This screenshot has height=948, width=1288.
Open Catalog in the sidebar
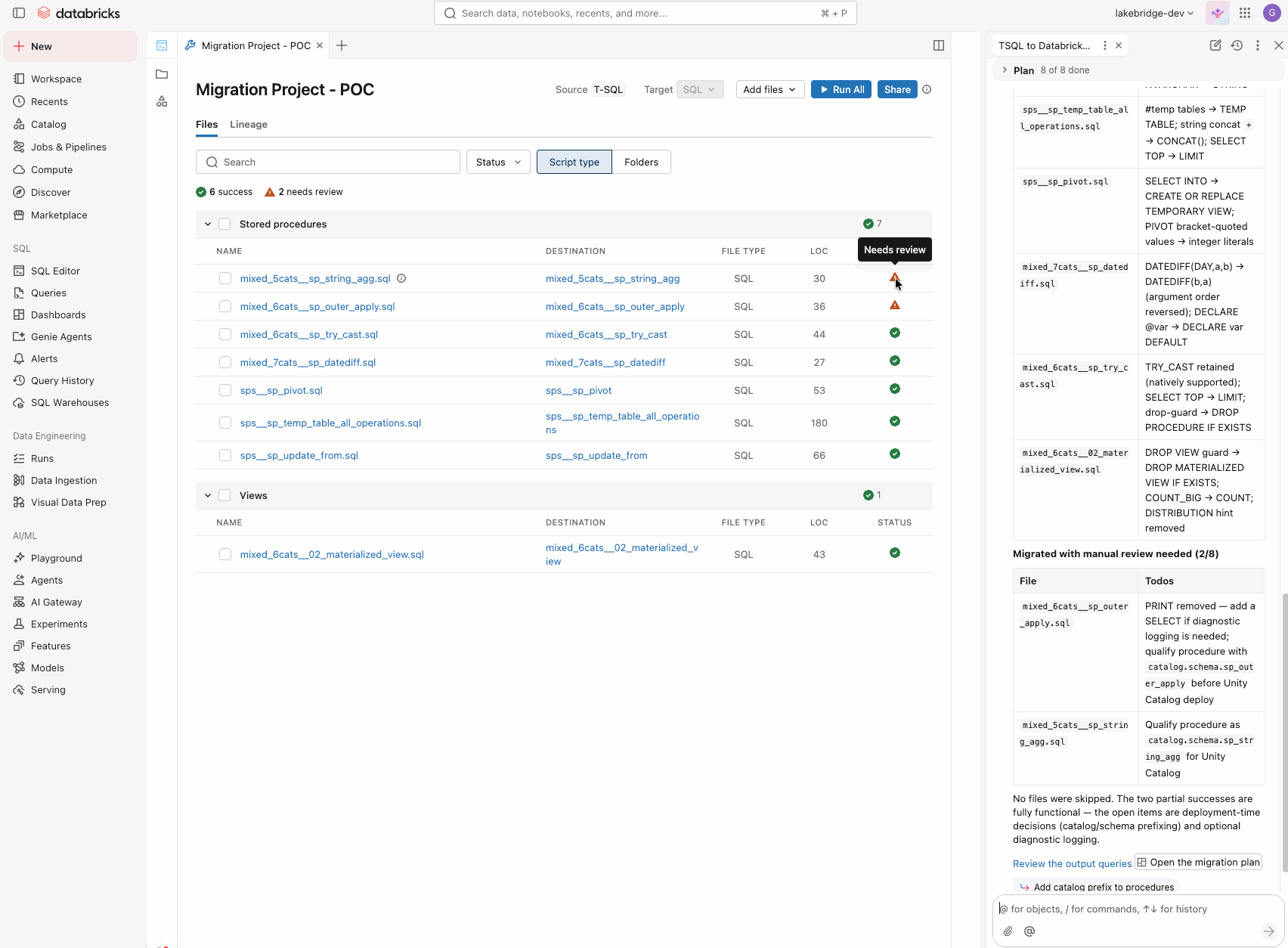(x=48, y=124)
